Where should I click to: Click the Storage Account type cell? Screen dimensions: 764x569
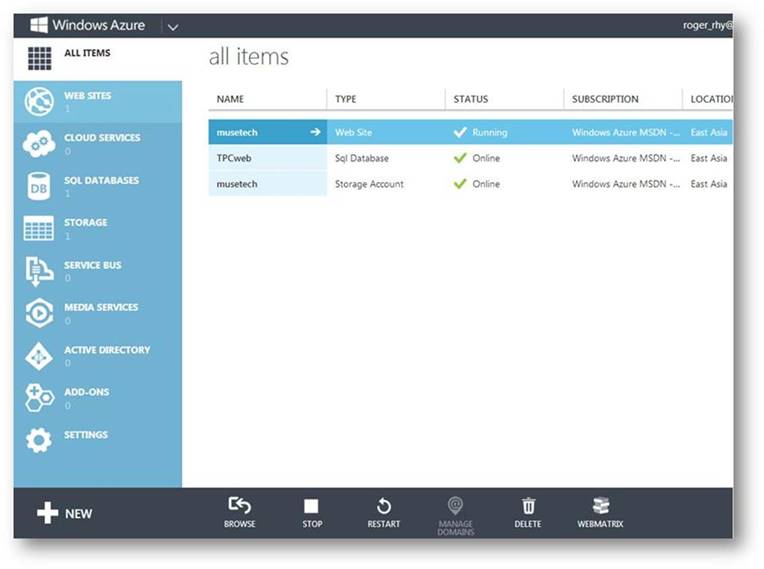[x=369, y=184]
